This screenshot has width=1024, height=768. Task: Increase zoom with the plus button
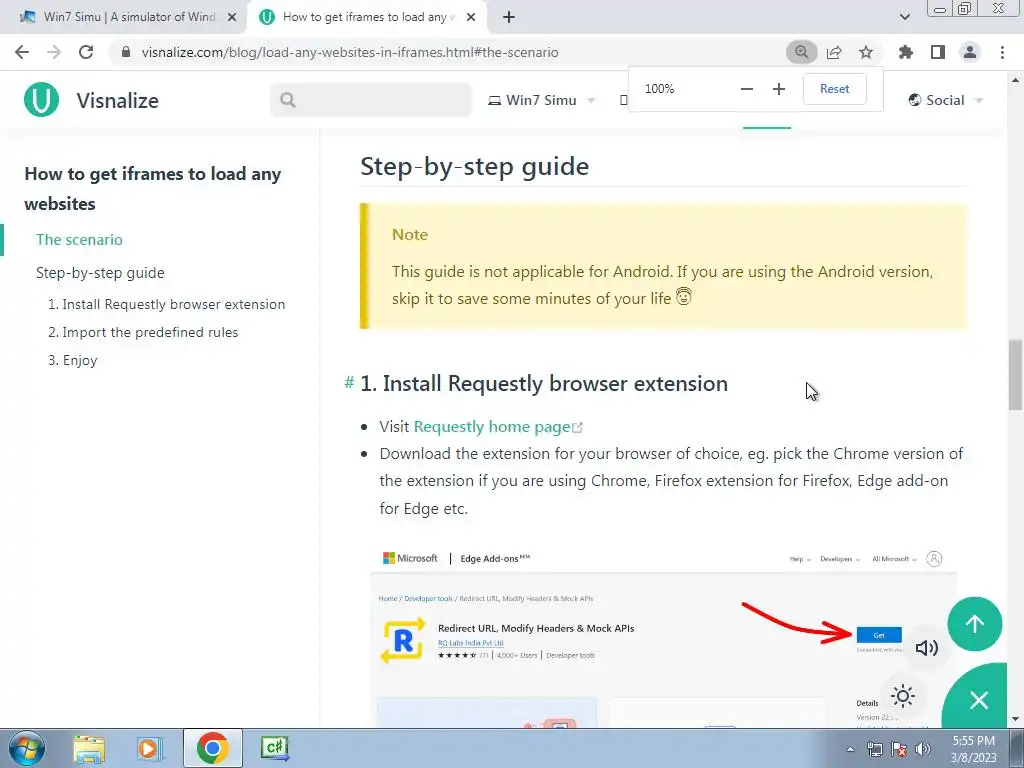[x=778, y=89]
